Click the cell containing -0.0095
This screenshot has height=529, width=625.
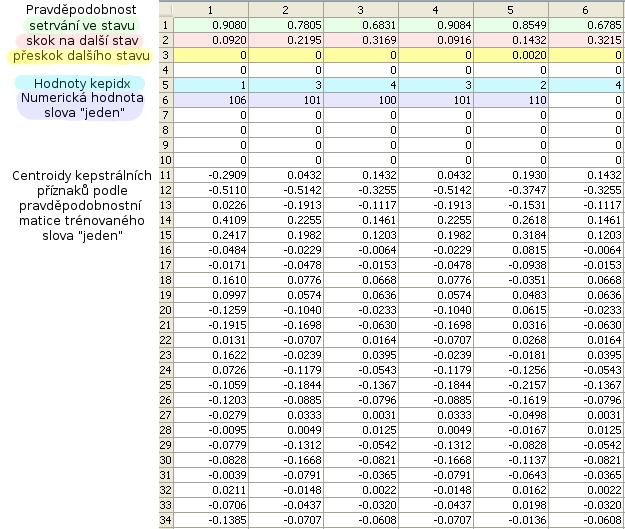coord(211,430)
